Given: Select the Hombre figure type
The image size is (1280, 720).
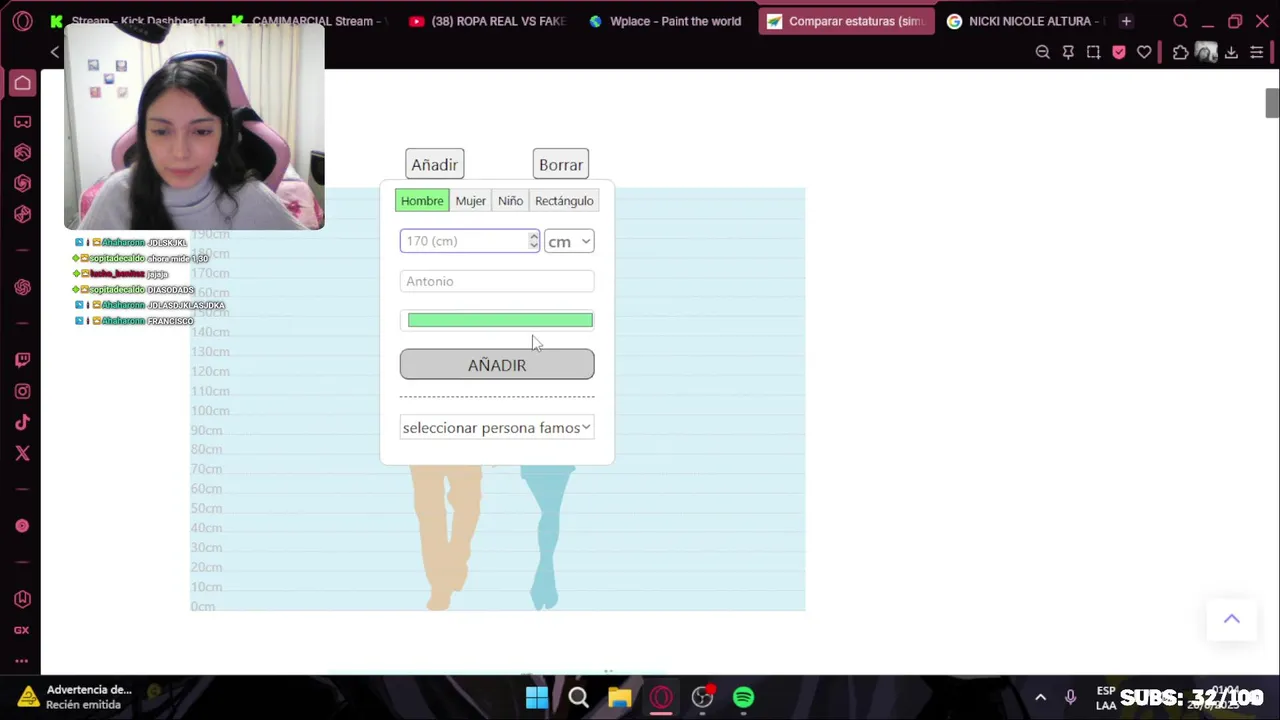Looking at the screenshot, I should pyautogui.click(x=422, y=201).
